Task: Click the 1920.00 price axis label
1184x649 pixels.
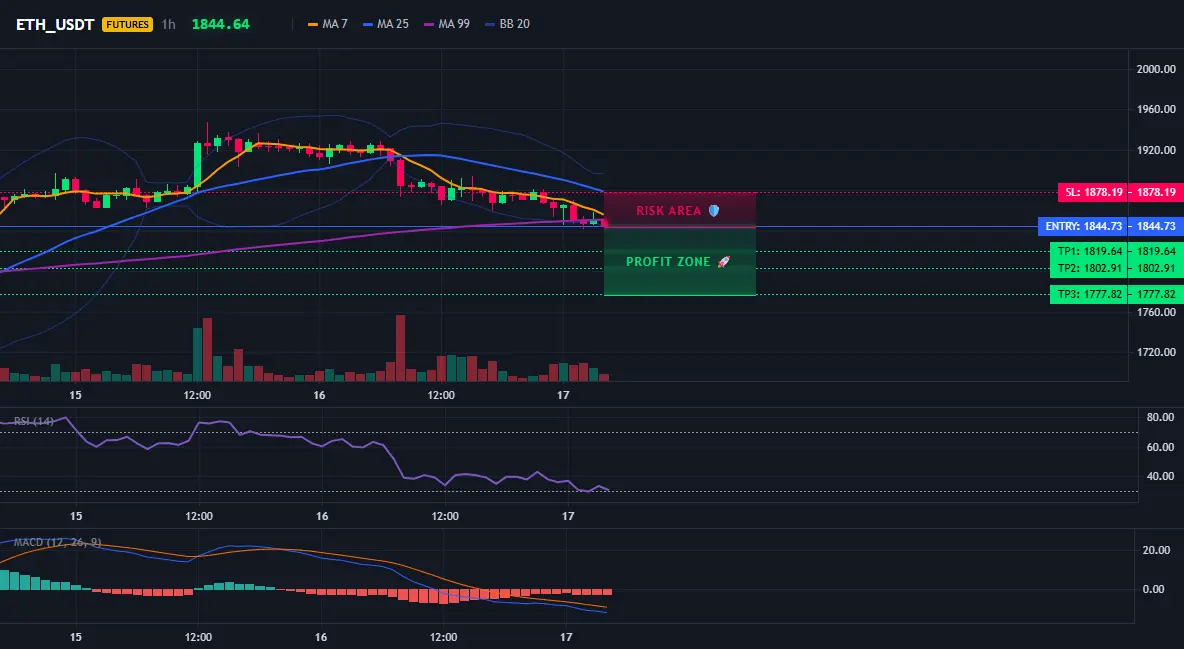Action: (1156, 150)
